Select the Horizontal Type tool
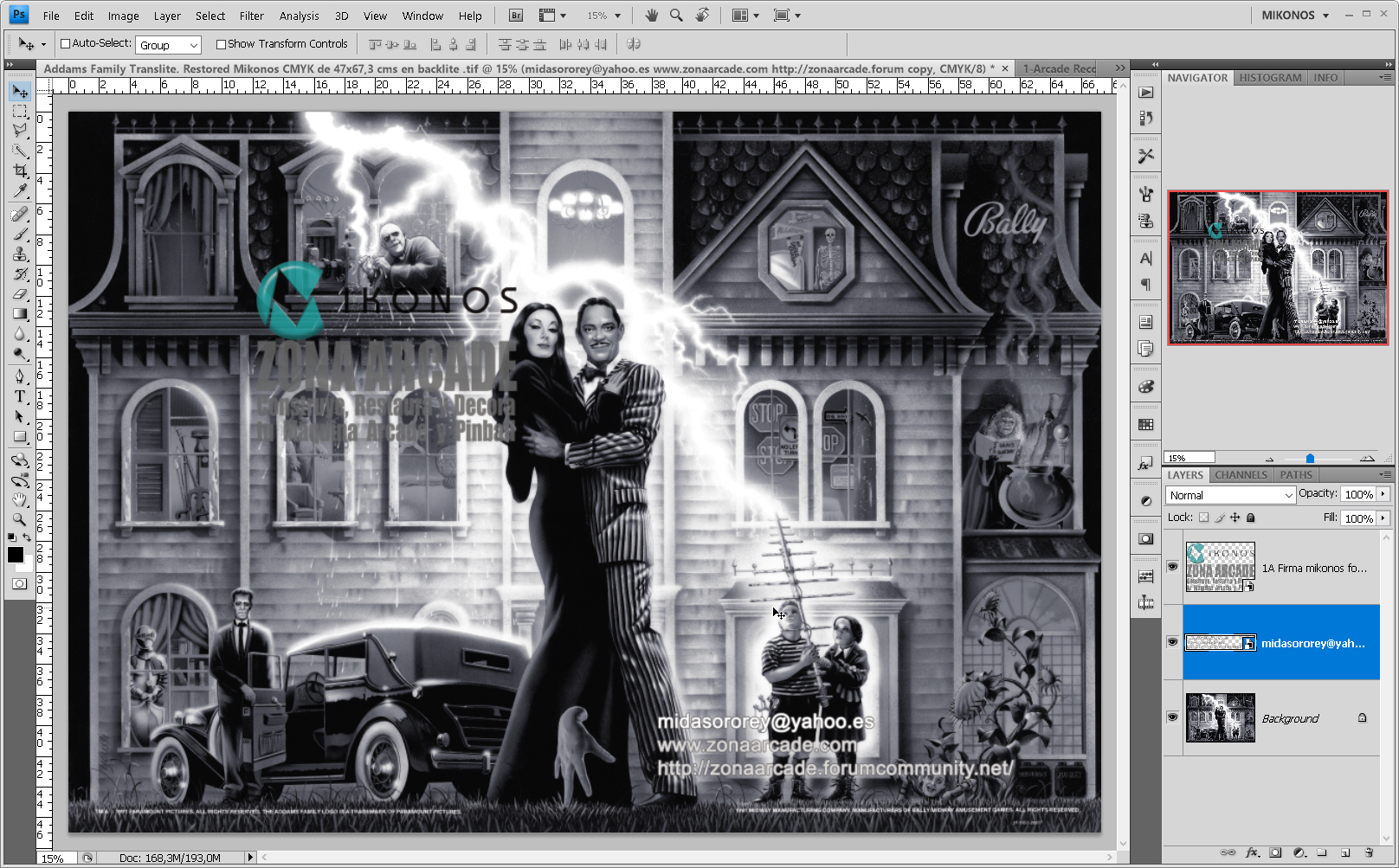Image resolution: width=1399 pixels, height=868 pixels. pos(20,396)
